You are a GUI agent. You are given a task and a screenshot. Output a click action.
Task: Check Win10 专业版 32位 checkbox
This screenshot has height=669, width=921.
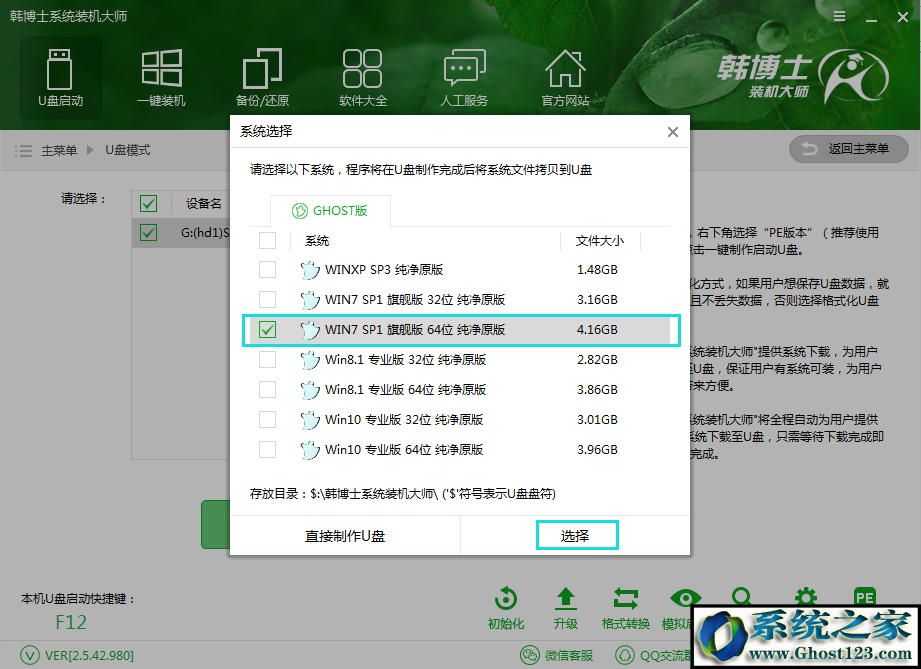pos(267,419)
